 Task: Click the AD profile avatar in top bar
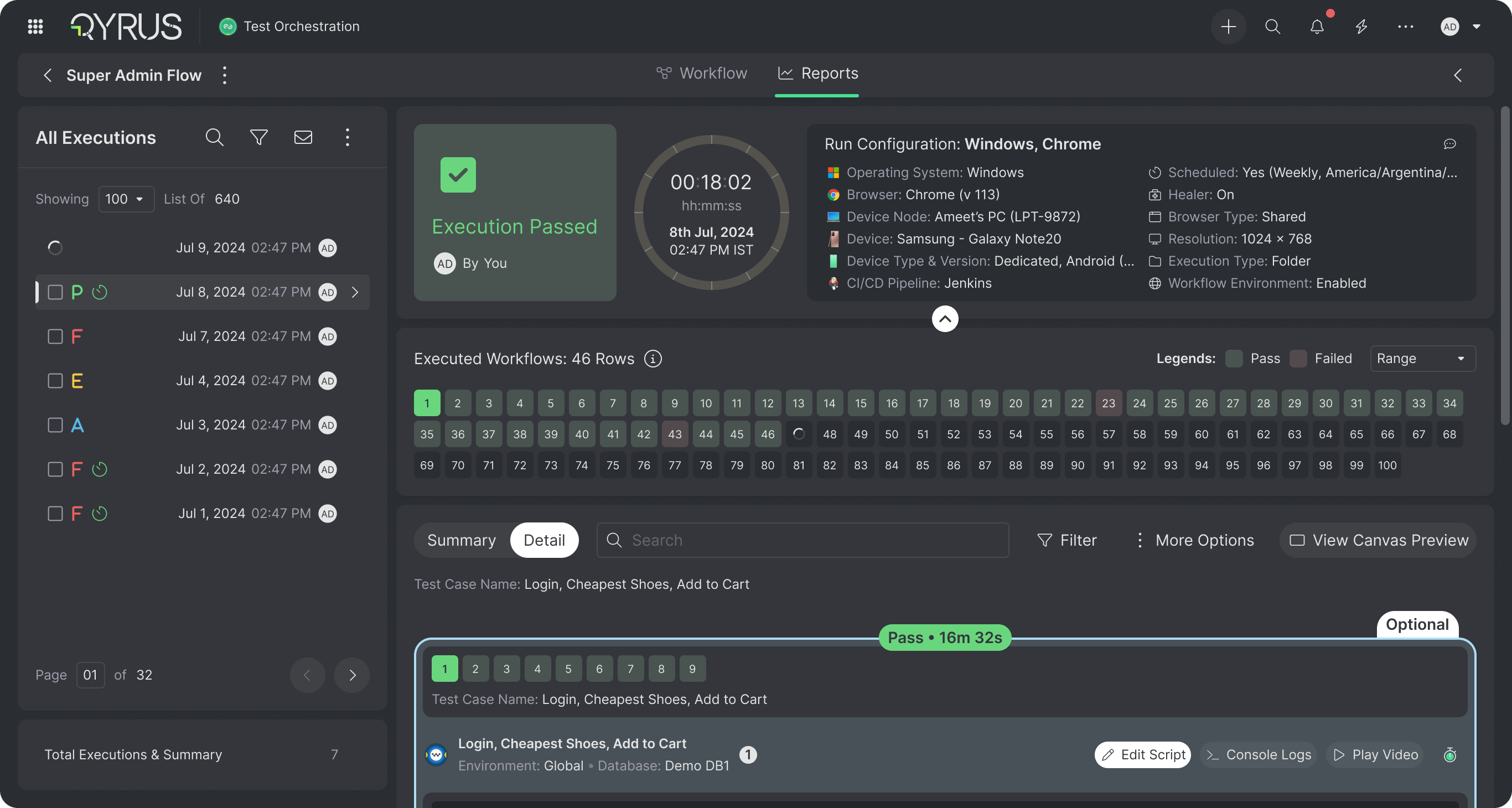point(1450,27)
